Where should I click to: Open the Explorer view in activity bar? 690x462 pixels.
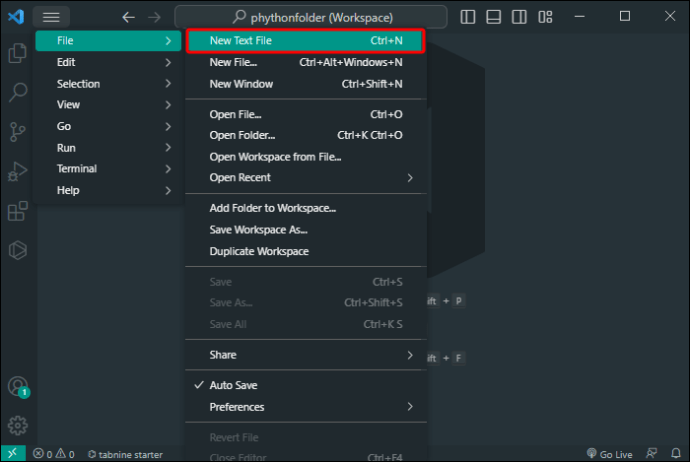coord(18,53)
